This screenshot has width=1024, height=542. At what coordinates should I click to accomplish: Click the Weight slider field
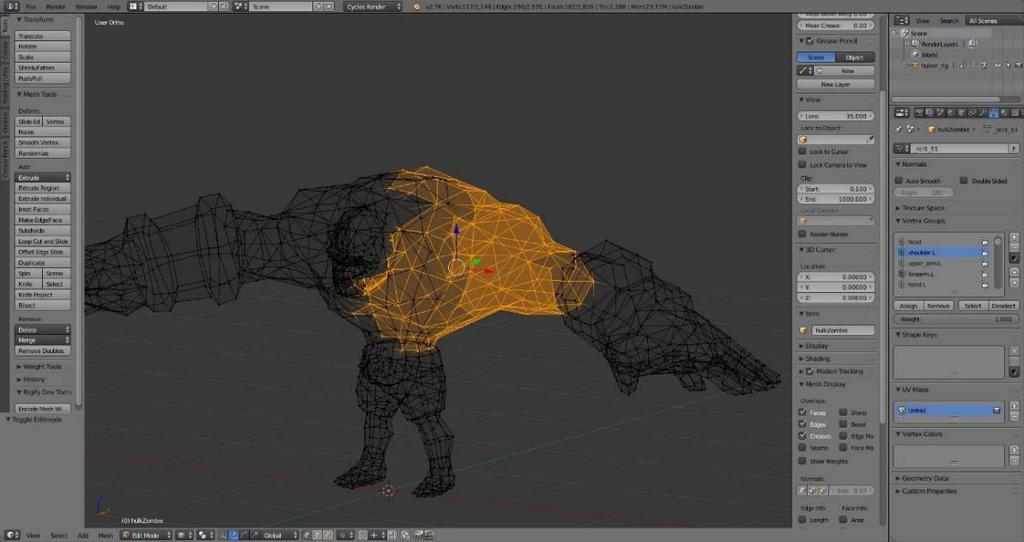[954, 319]
